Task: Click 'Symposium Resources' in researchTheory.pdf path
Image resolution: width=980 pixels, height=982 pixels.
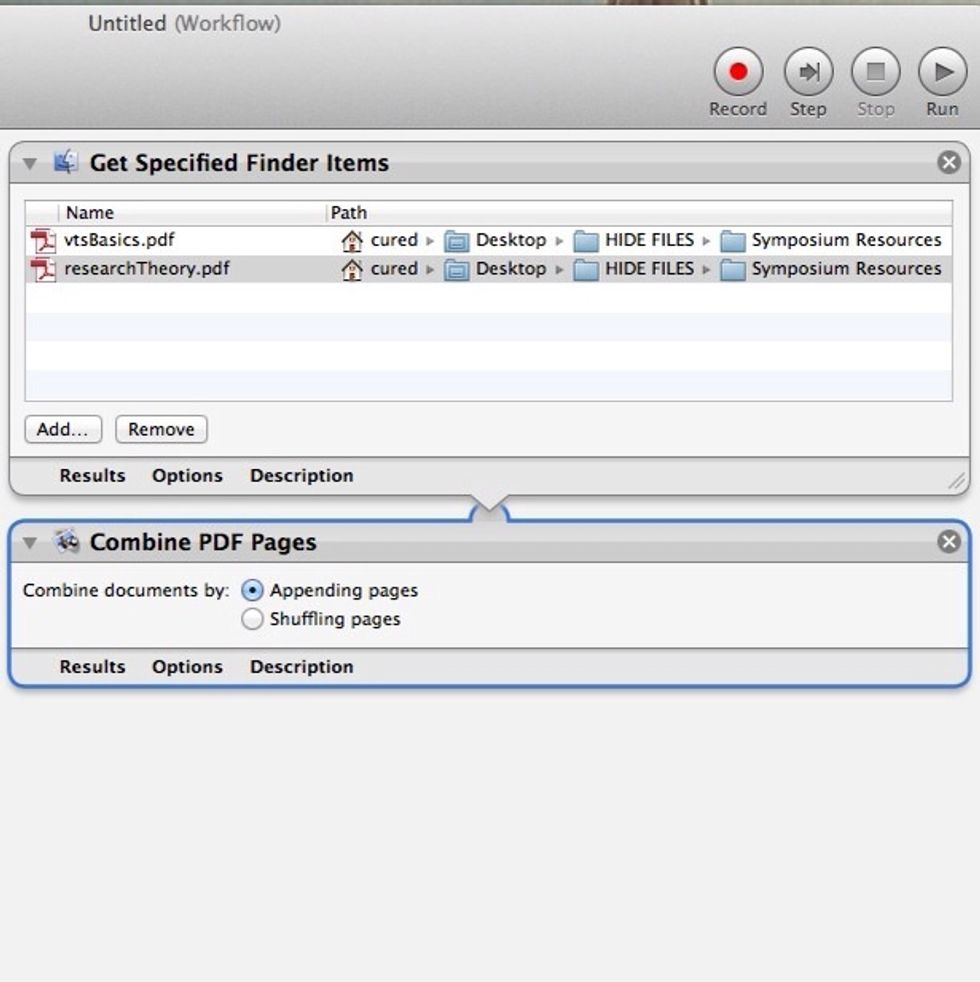Action: click(846, 269)
